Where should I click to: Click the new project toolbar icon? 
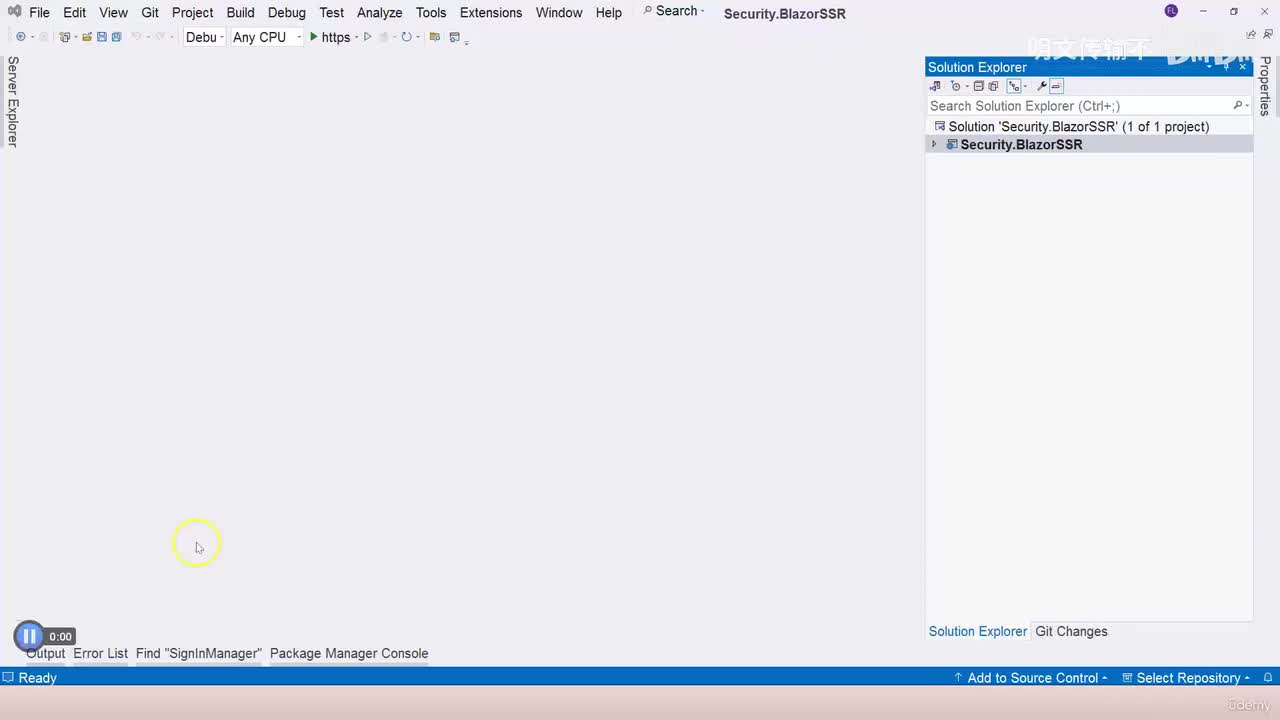click(x=65, y=37)
